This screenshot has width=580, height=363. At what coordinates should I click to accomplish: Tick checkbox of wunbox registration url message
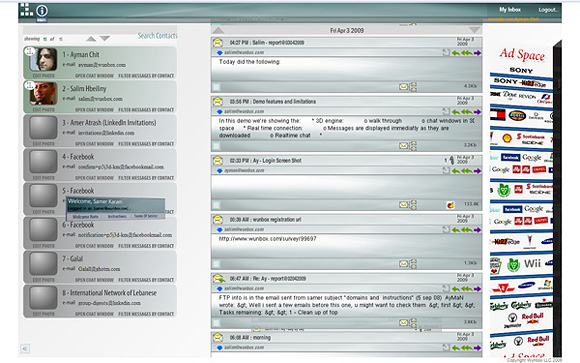point(217,264)
